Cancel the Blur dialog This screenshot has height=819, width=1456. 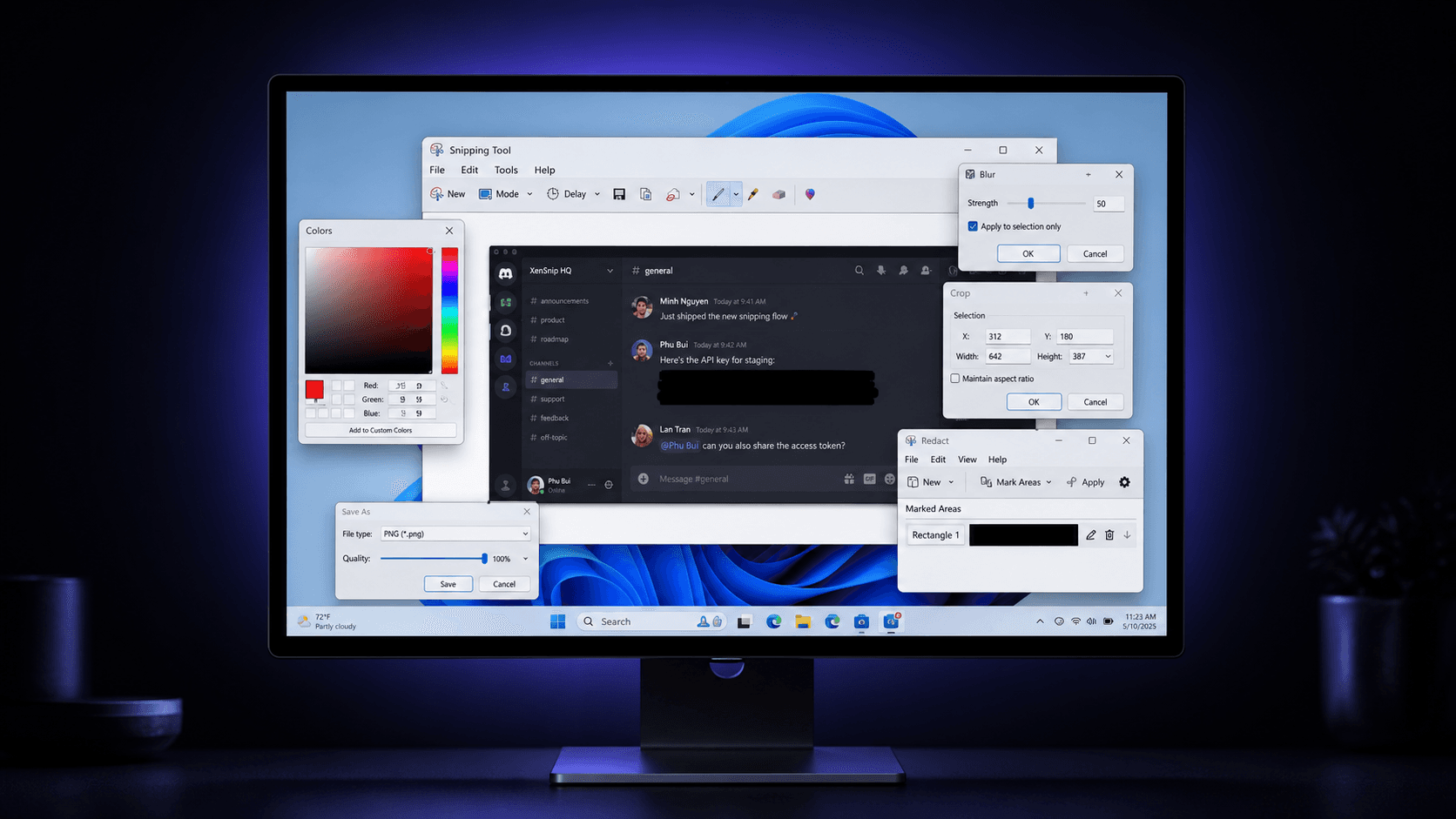1095,253
